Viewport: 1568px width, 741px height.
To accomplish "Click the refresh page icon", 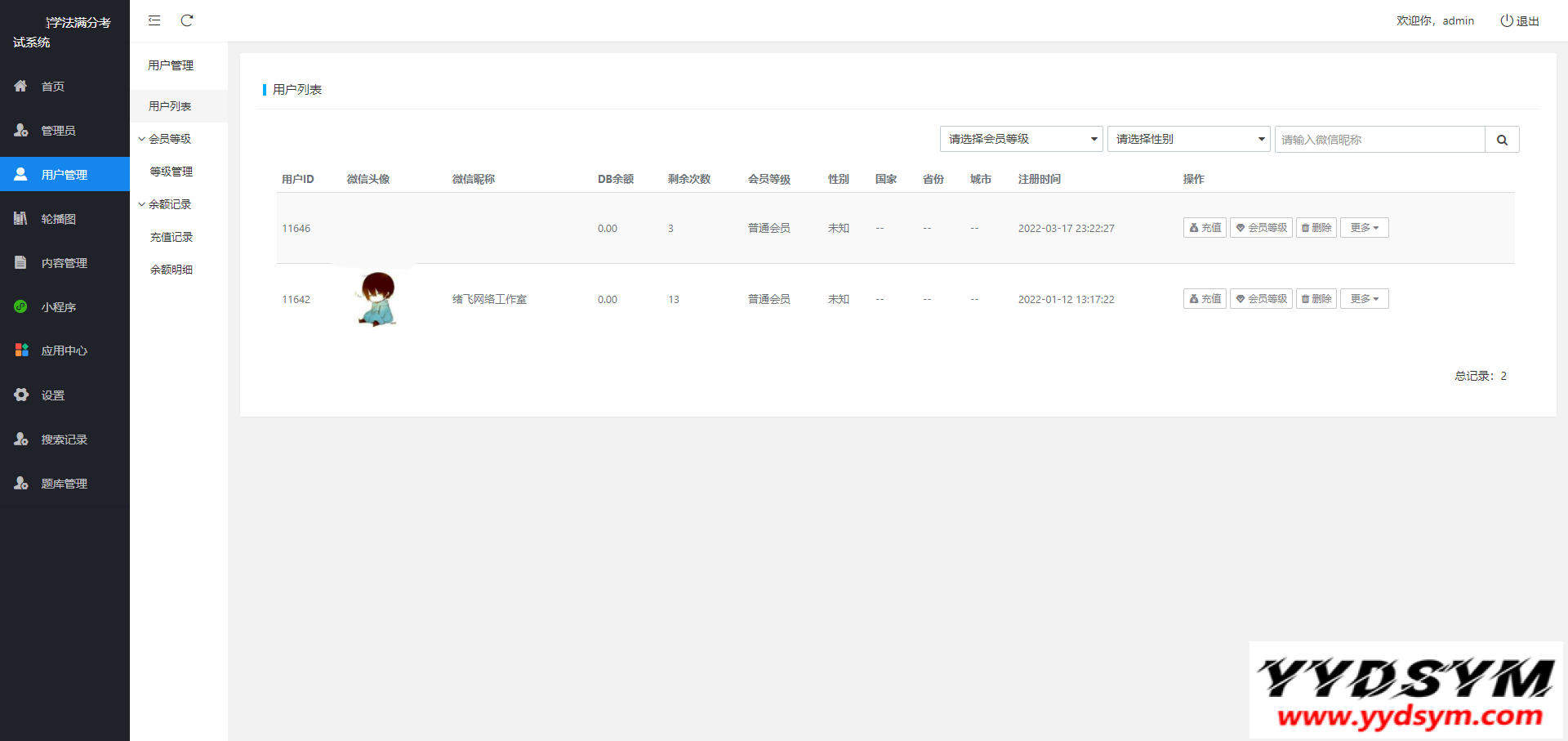I will click(187, 20).
